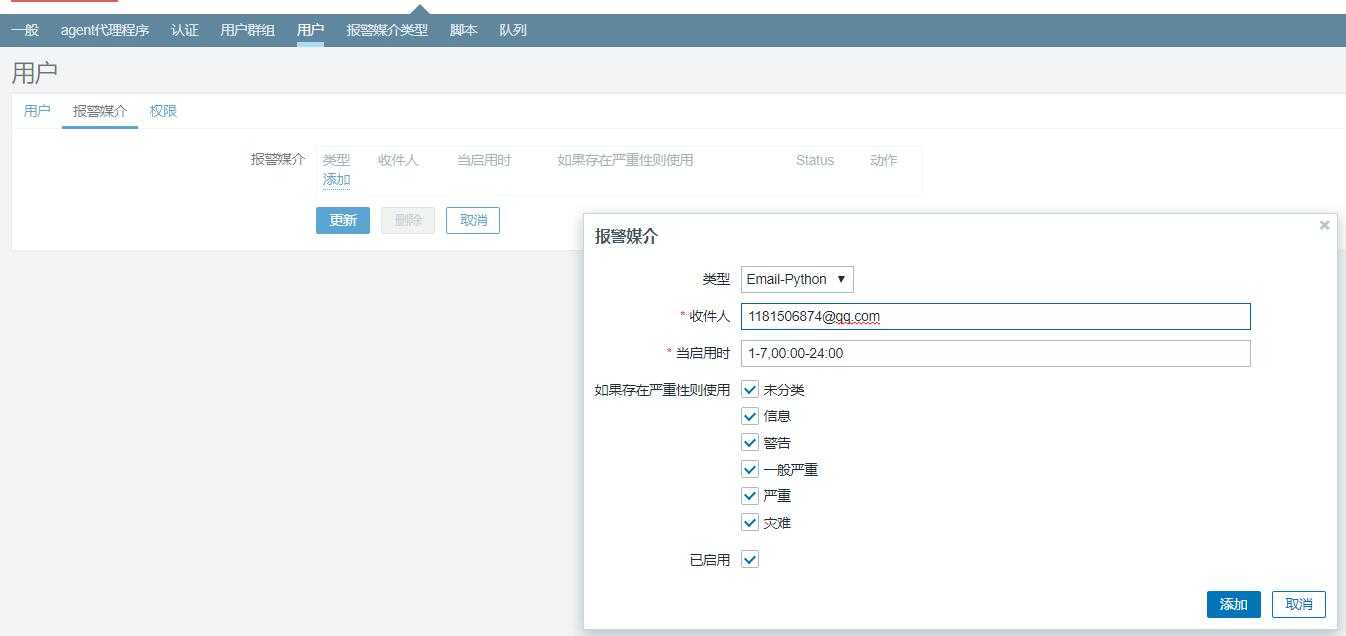1346x636 pixels.
Task: Disable the 已启用 checkbox
Action: 750,559
